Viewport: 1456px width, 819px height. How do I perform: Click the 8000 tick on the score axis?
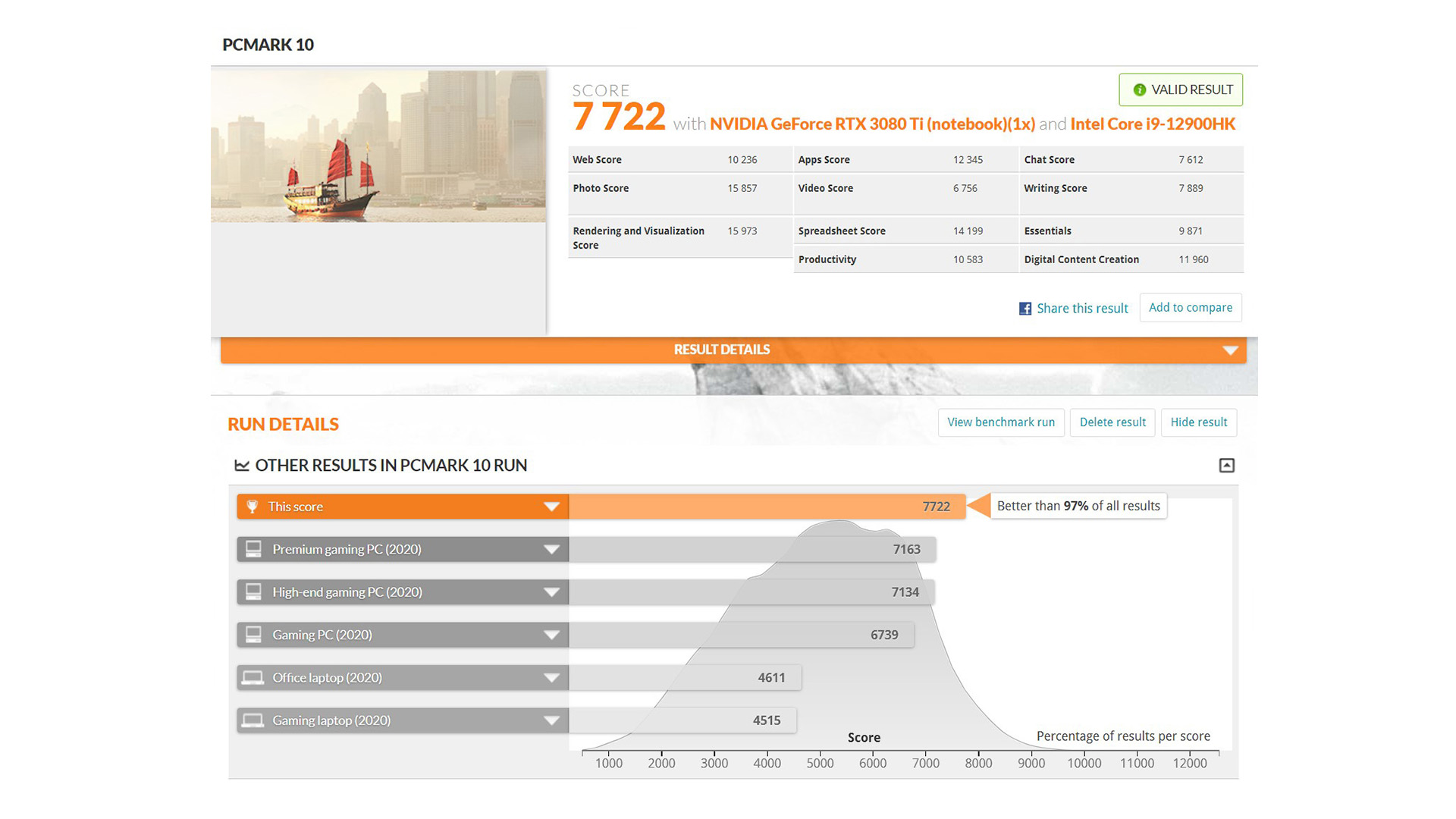click(x=978, y=763)
